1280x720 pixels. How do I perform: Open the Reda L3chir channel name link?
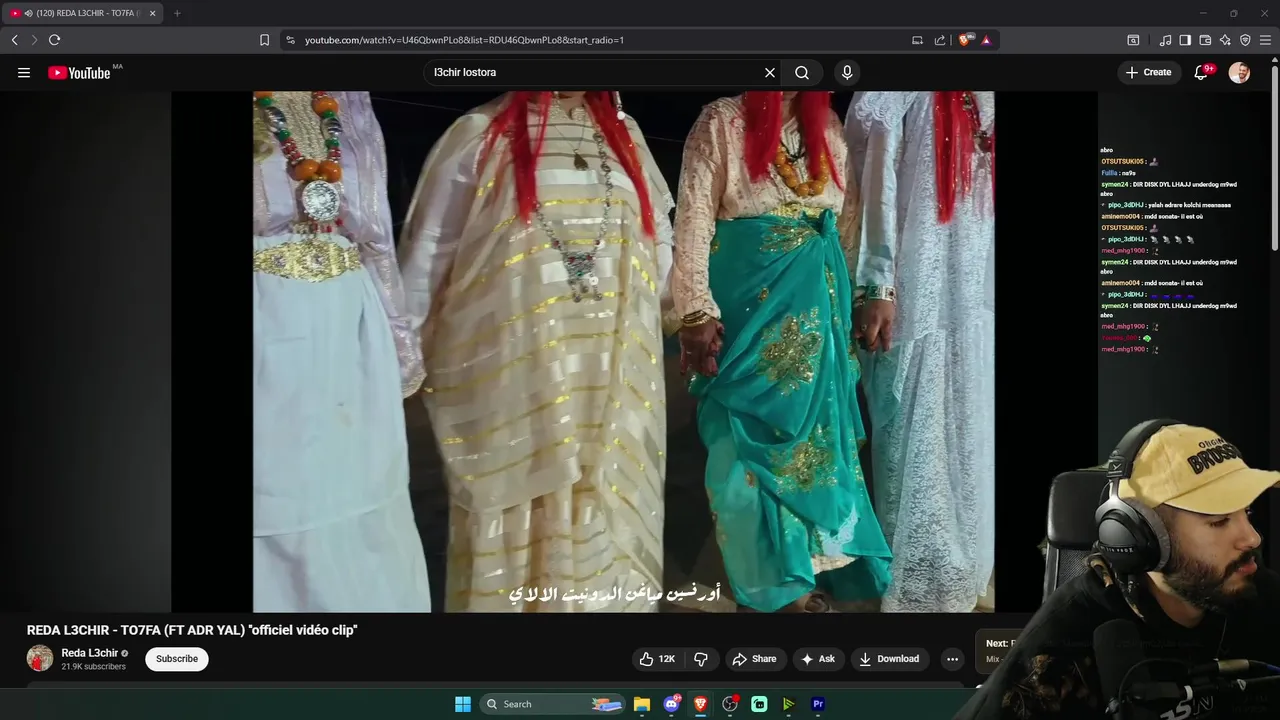[x=90, y=653]
